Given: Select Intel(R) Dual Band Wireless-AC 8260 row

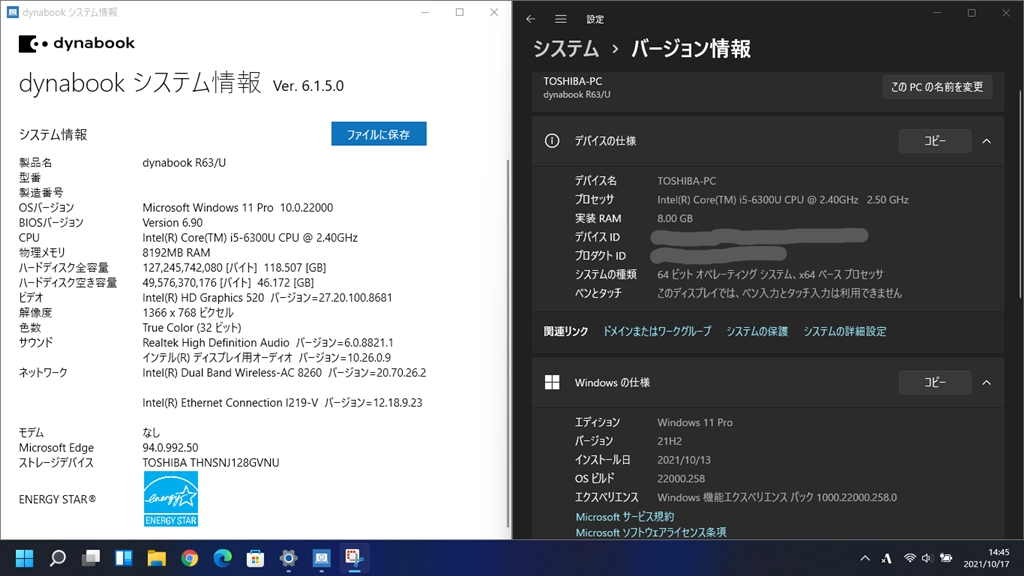Looking at the screenshot, I should [284, 373].
